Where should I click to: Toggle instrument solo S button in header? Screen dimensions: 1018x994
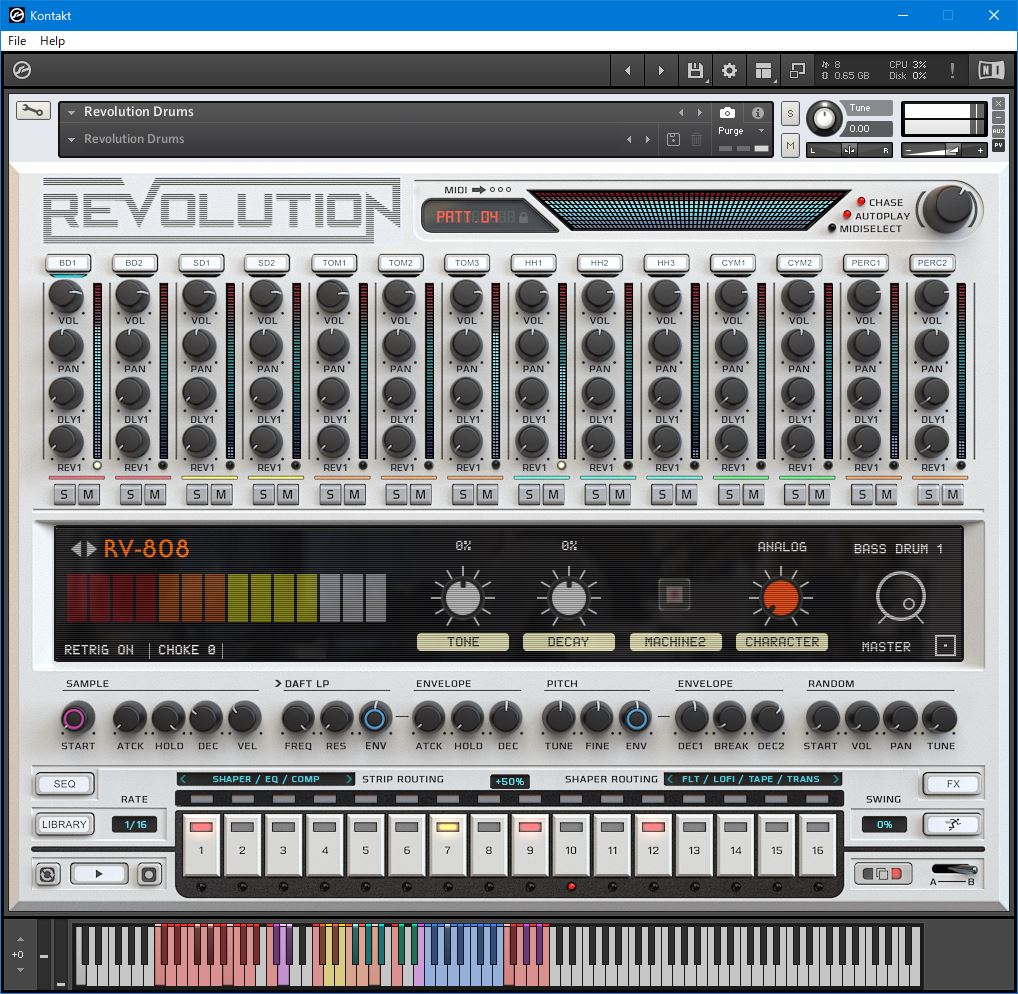point(790,113)
